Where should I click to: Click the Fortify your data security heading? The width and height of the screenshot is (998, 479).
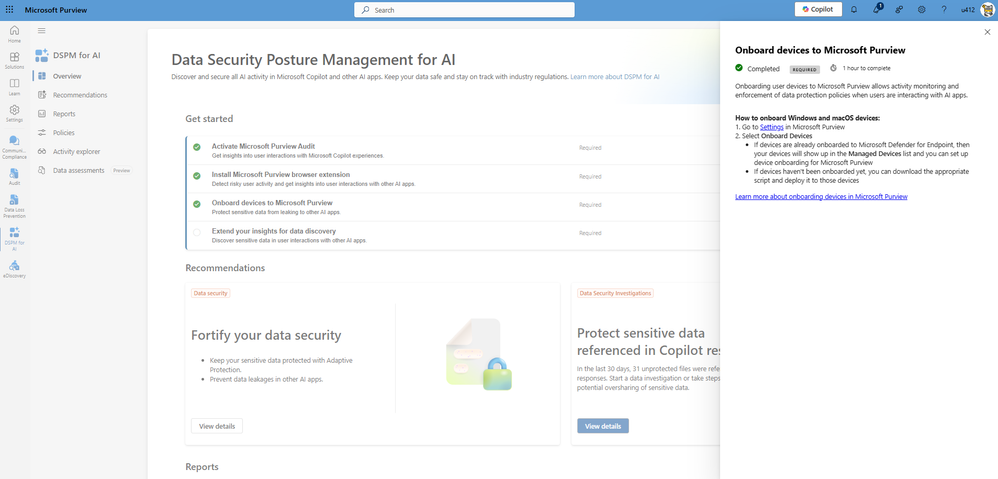266,335
